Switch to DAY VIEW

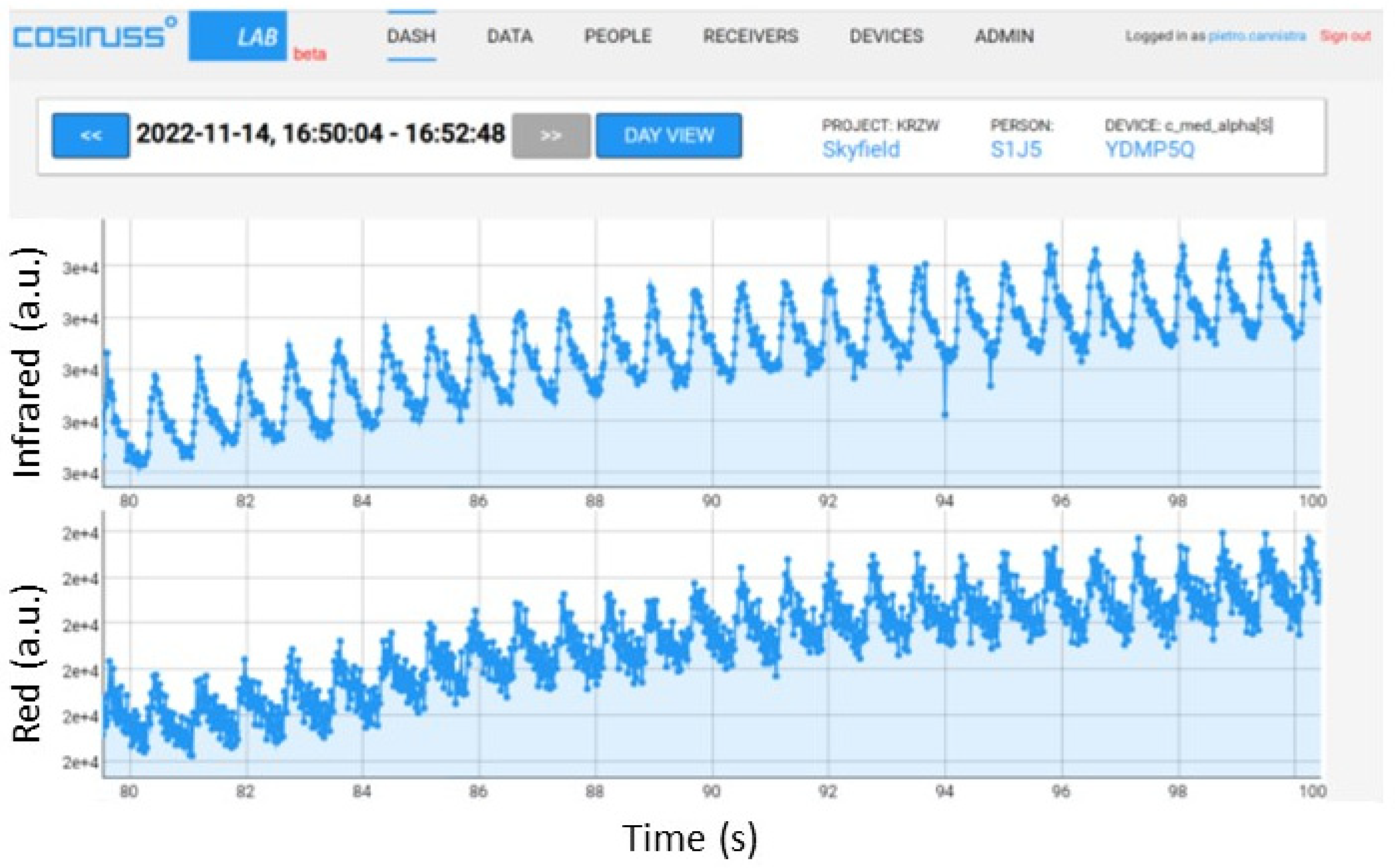coord(668,136)
